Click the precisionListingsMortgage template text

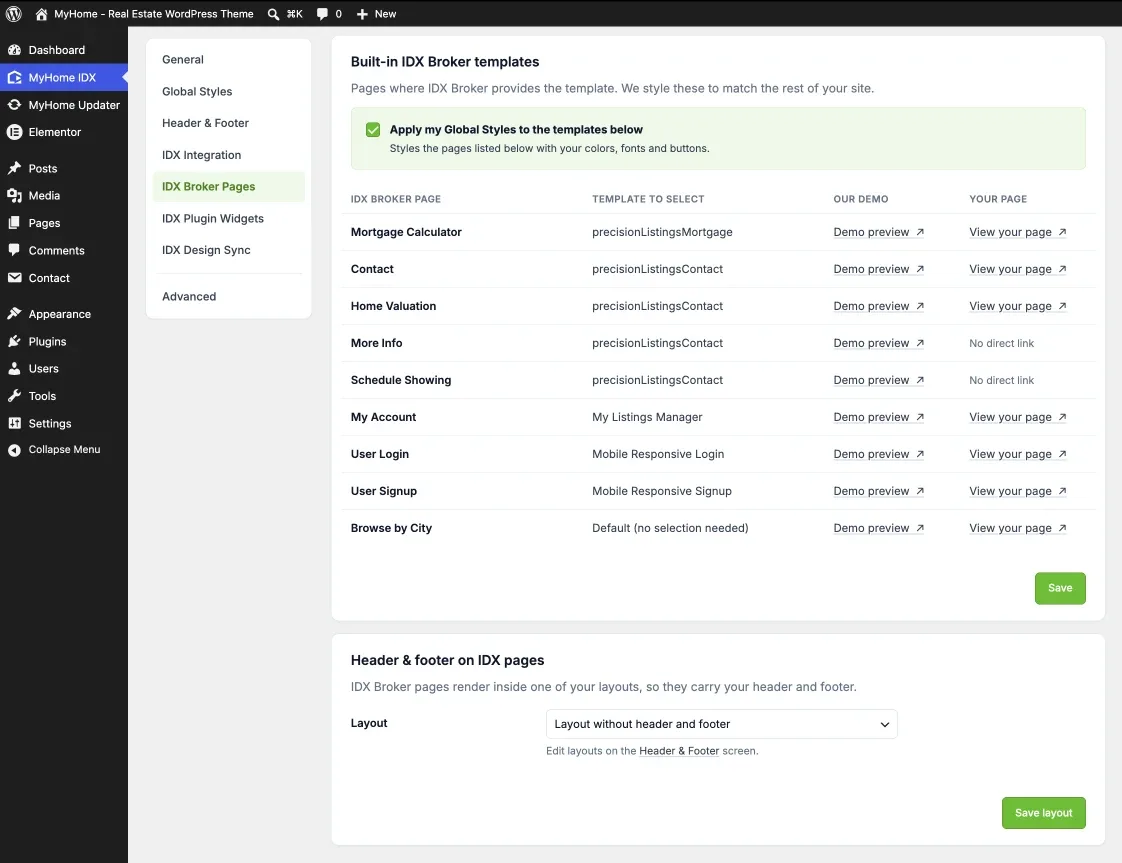coord(662,232)
